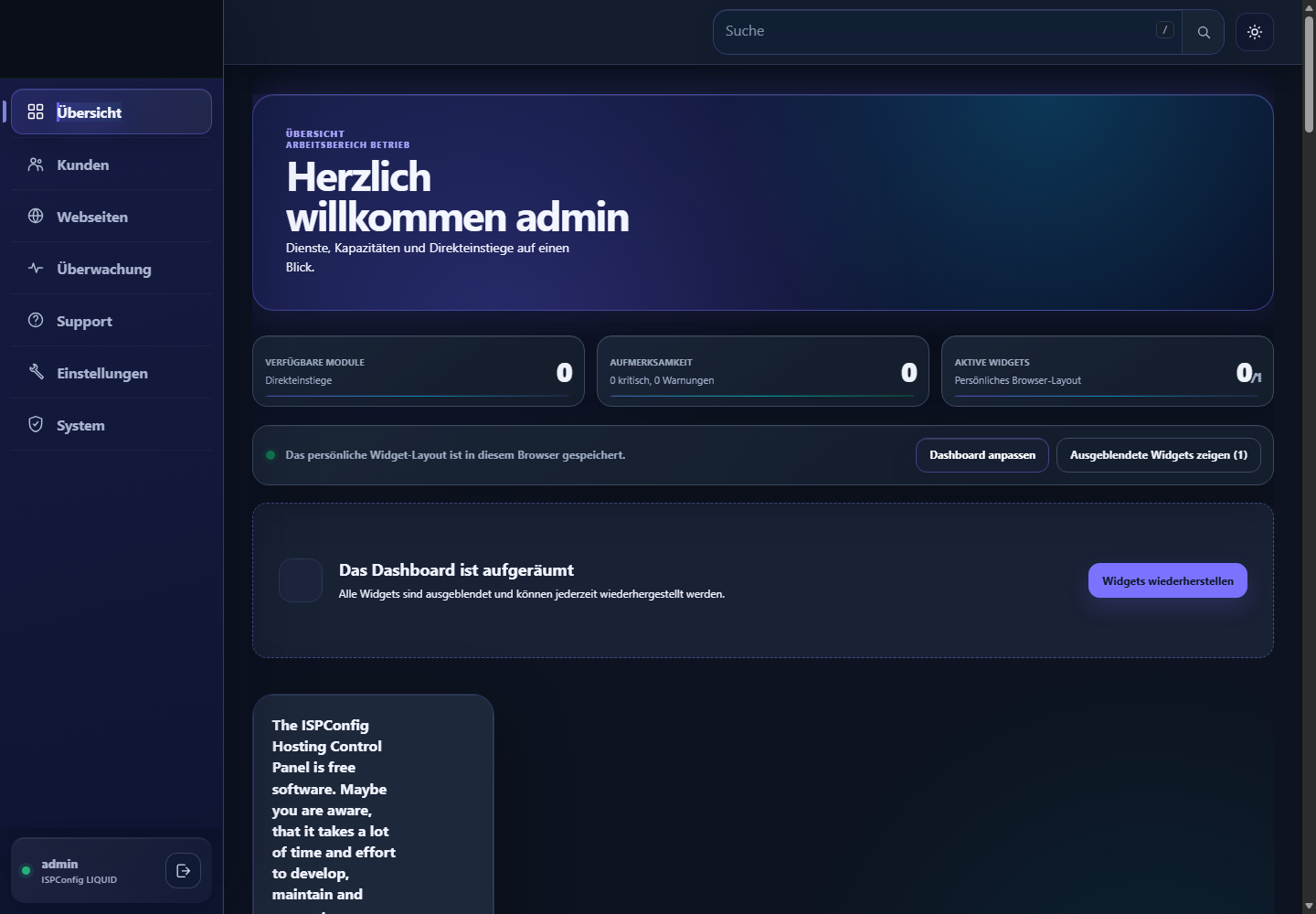
Task: Click the 'Direkteinstiege' text
Action: click(x=298, y=380)
